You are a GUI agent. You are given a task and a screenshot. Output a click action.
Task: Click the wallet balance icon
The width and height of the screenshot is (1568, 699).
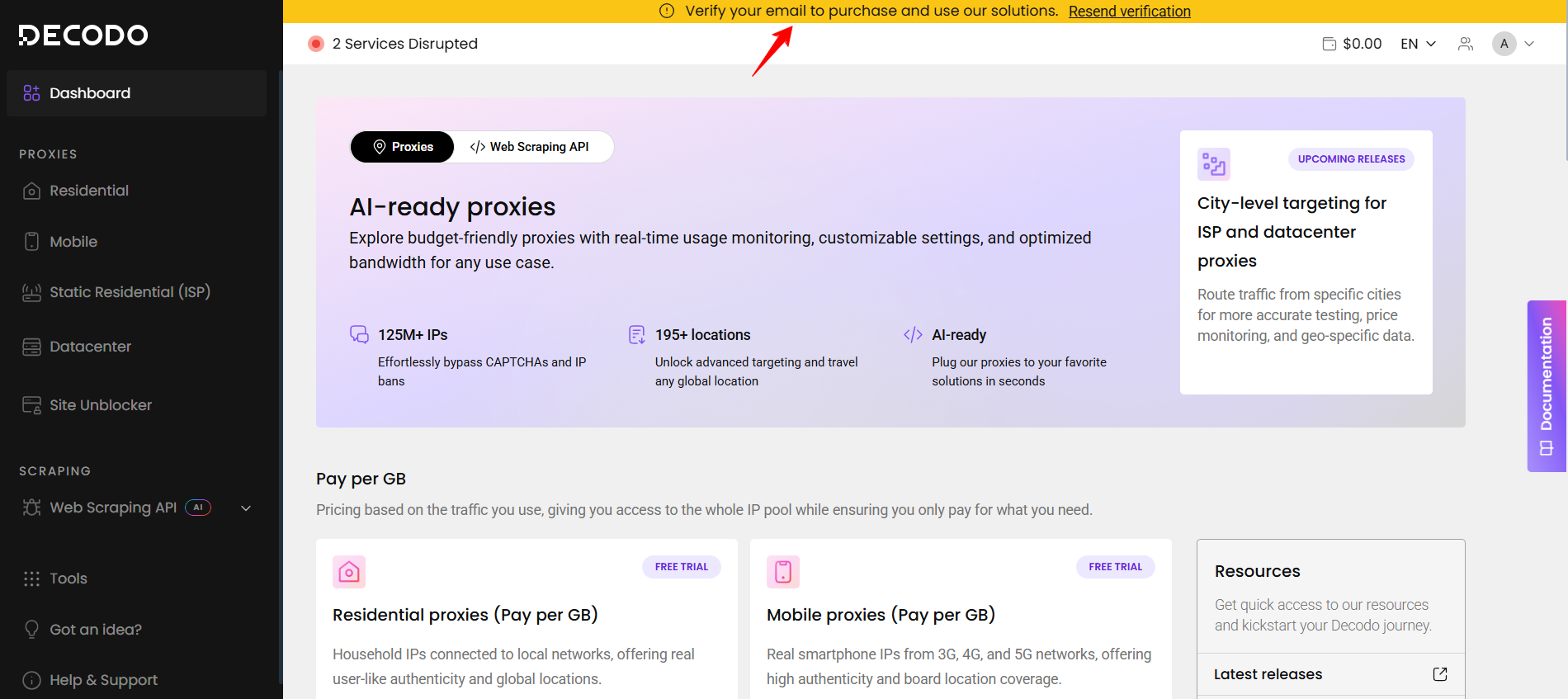pyautogui.click(x=1329, y=44)
